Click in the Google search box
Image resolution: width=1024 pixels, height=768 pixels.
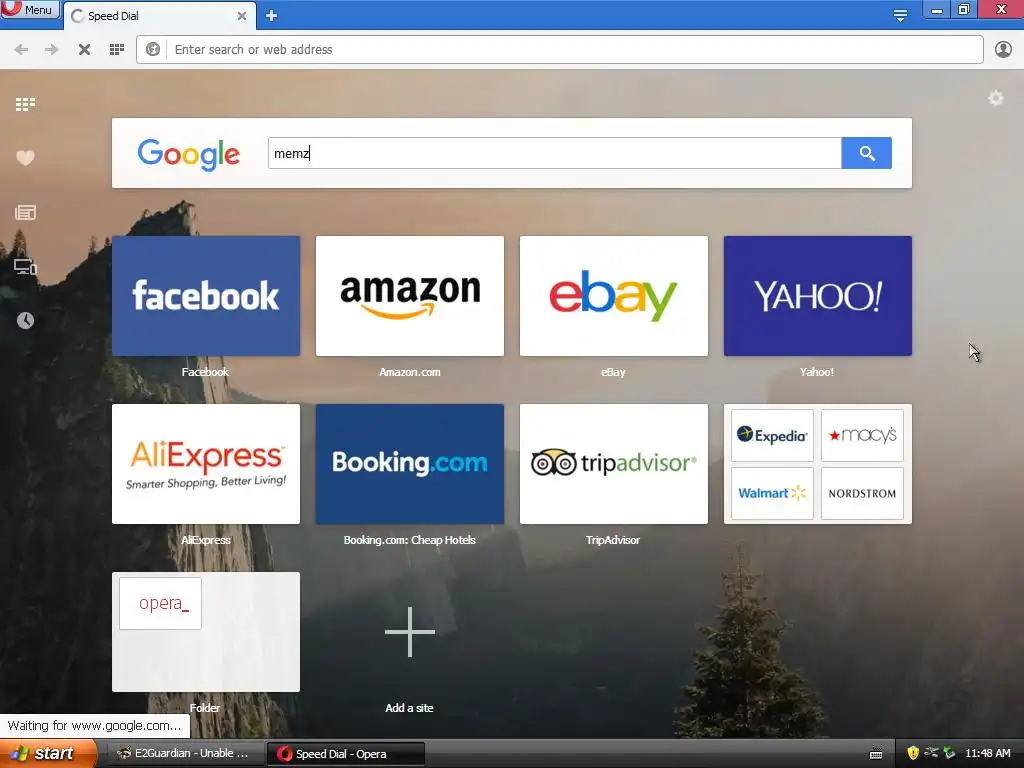(554, 153)
